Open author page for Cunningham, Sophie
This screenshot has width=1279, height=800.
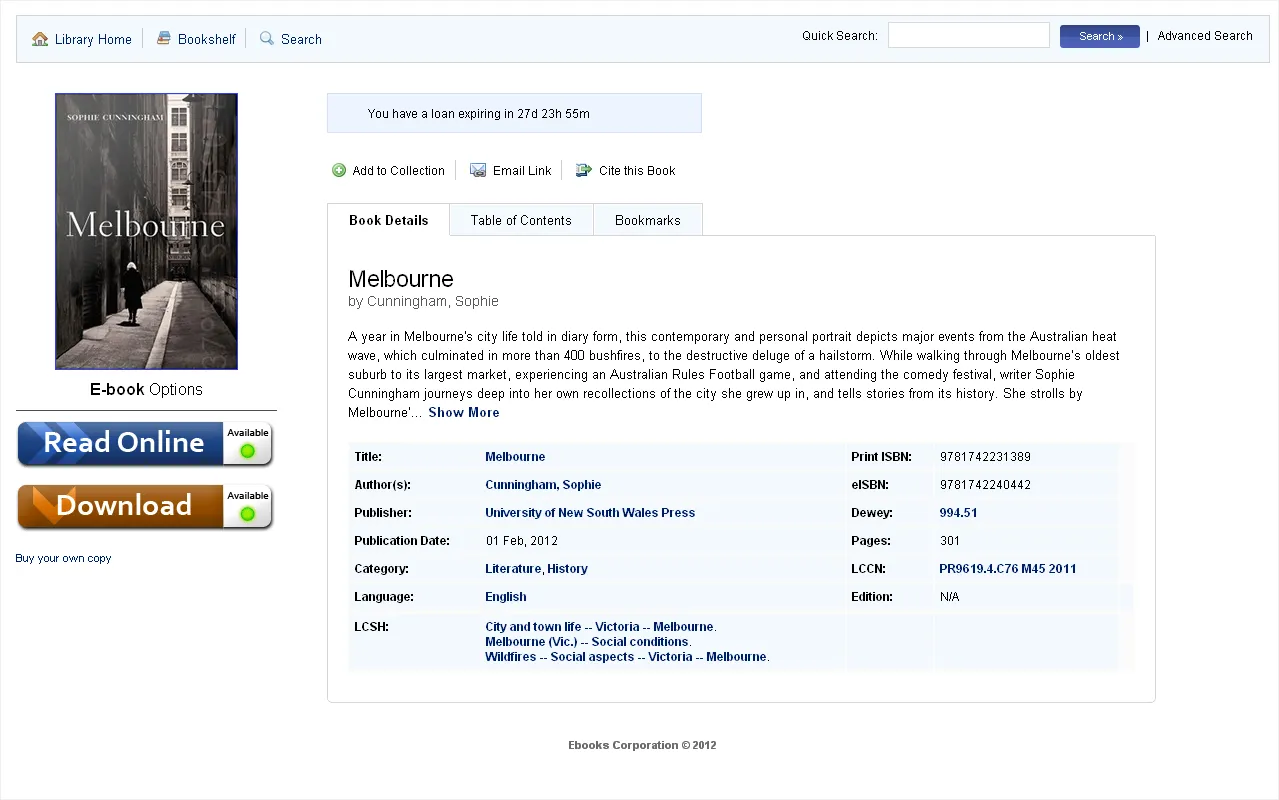[543, 484]
